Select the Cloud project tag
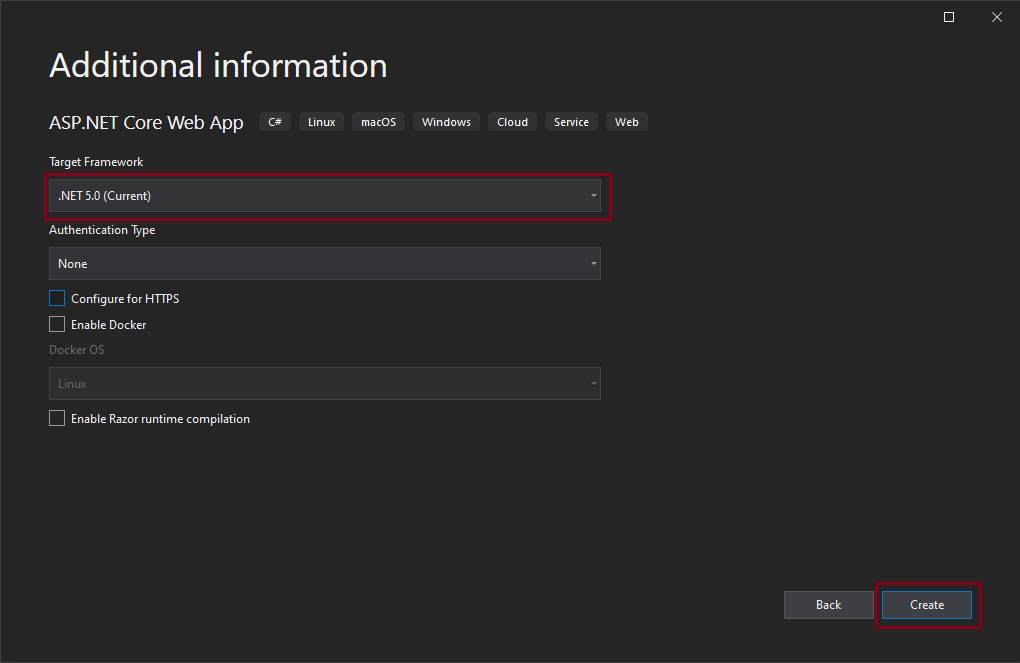 [511, 121]
